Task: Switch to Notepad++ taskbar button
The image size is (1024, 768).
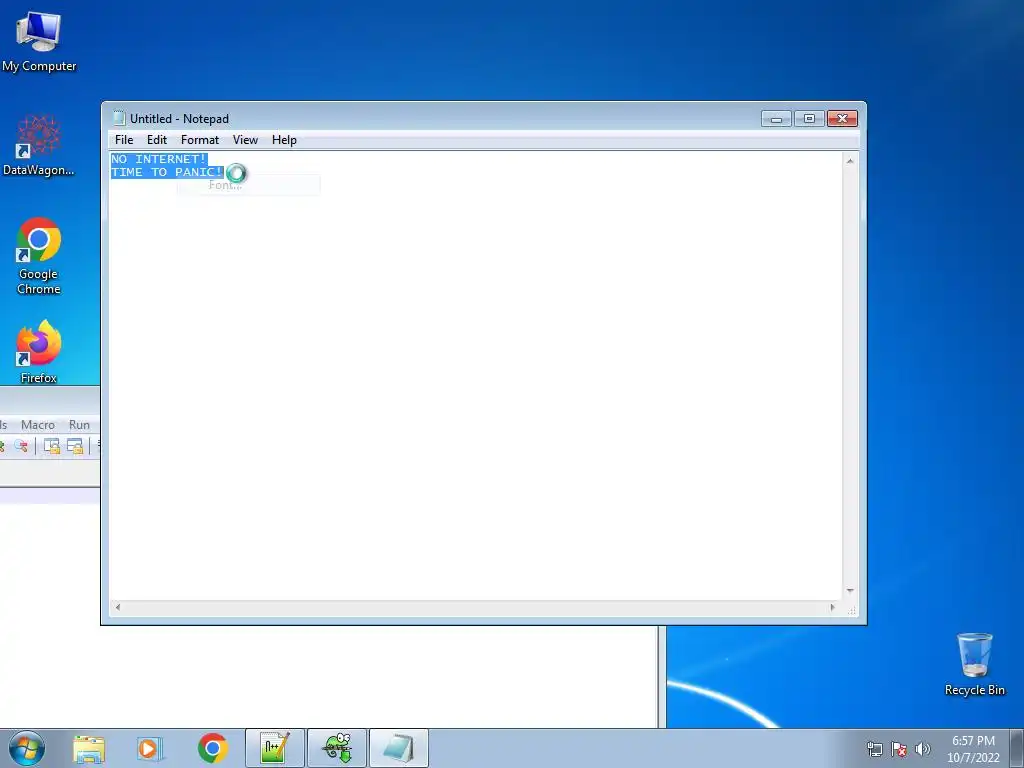Action: [x=275, y=748]
